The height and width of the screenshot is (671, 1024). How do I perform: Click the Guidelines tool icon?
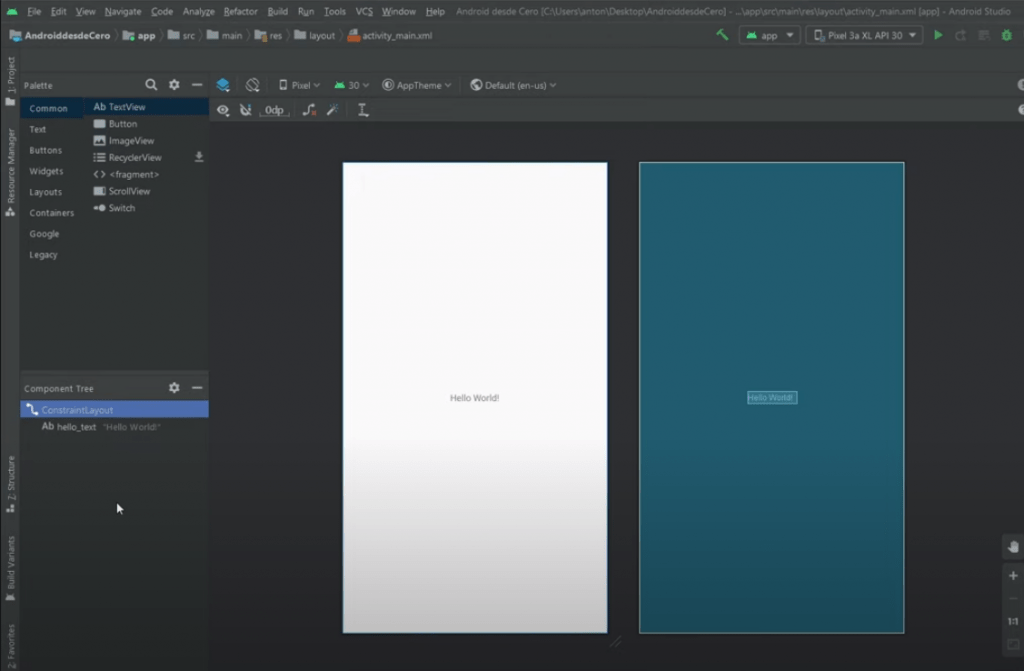[x=363, y=110]
